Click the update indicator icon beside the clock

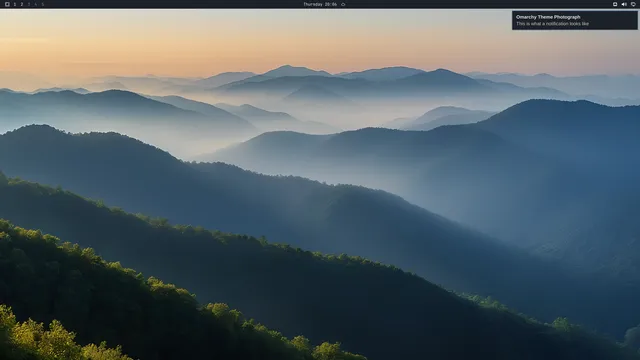[x=343, y=4]
